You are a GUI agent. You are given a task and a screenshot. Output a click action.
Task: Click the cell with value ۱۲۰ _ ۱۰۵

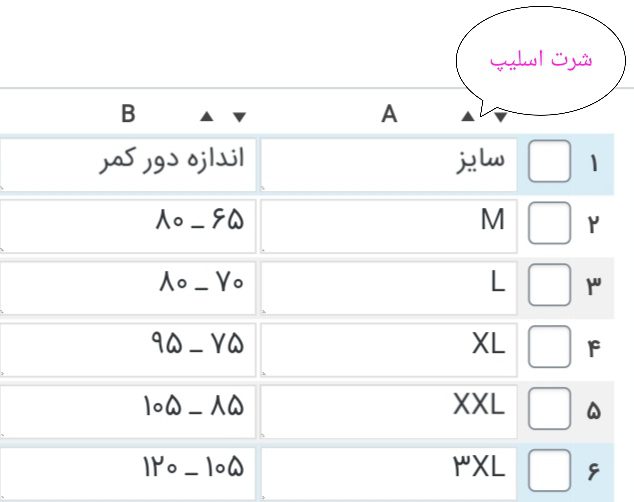pos(128,470)
